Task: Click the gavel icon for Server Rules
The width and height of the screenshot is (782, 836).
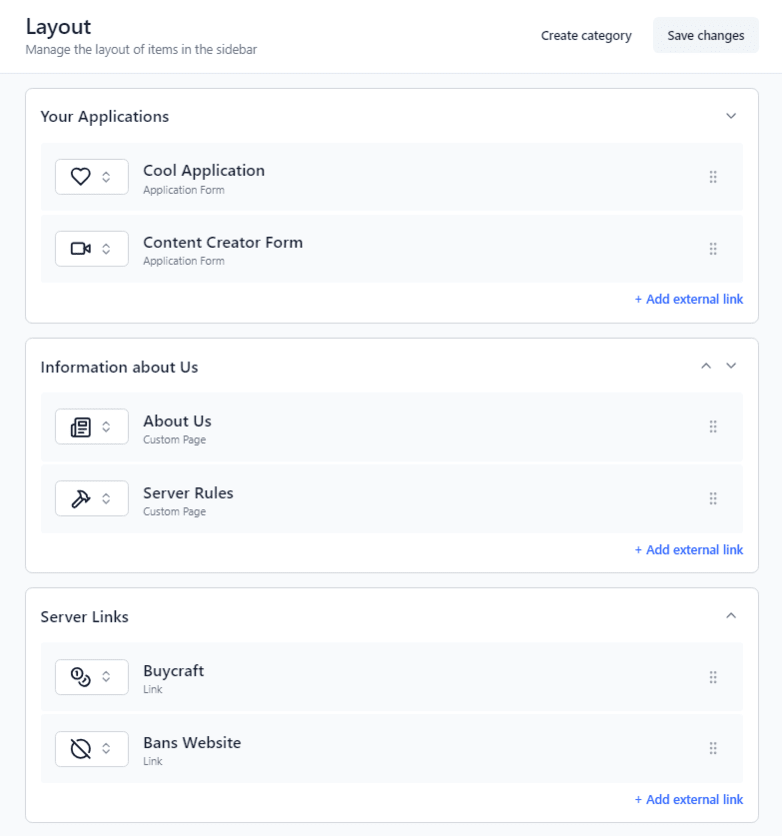Action: [x=81, y=498]
